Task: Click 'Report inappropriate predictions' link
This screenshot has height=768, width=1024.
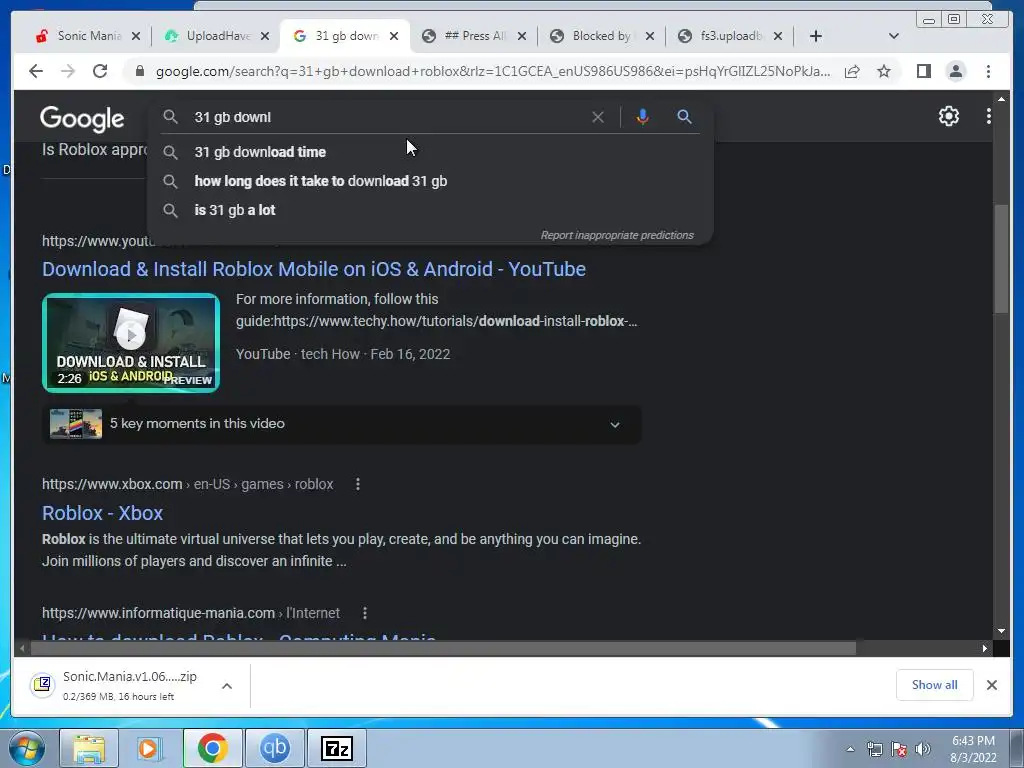Action: point(616,235)
